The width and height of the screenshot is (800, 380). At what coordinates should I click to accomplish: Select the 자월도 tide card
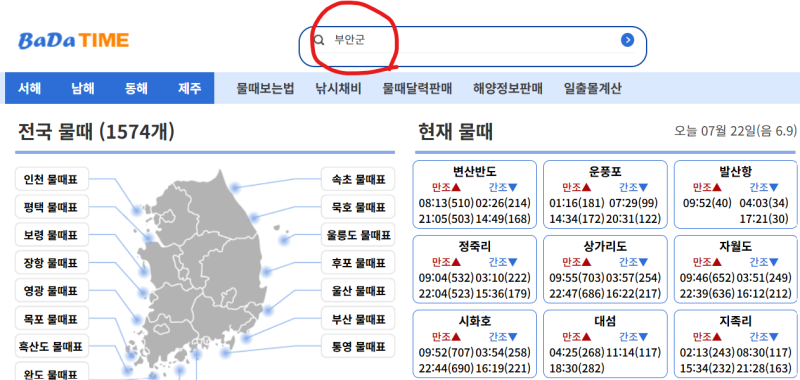point(736,269)
